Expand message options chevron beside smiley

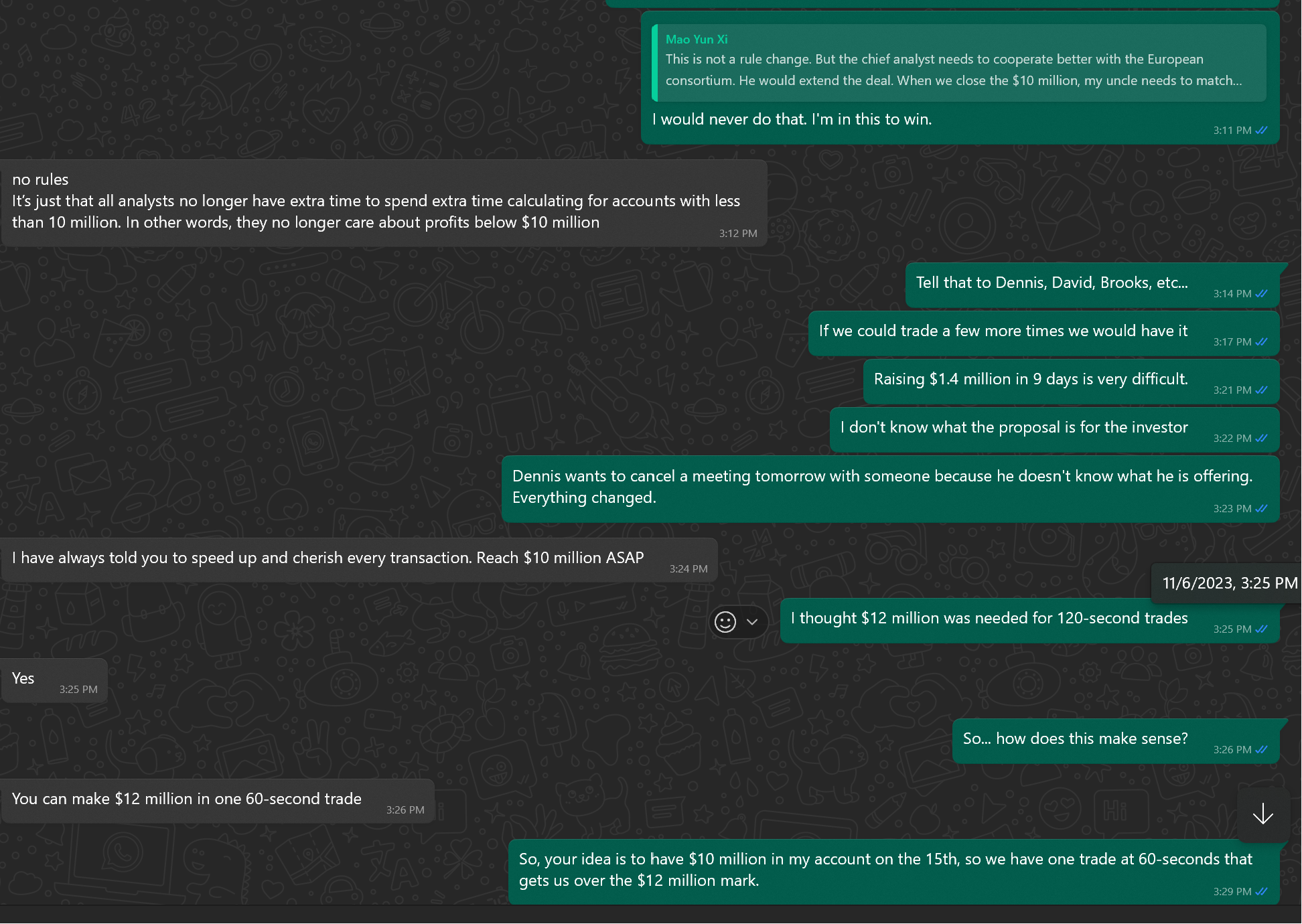click(752, 622)
